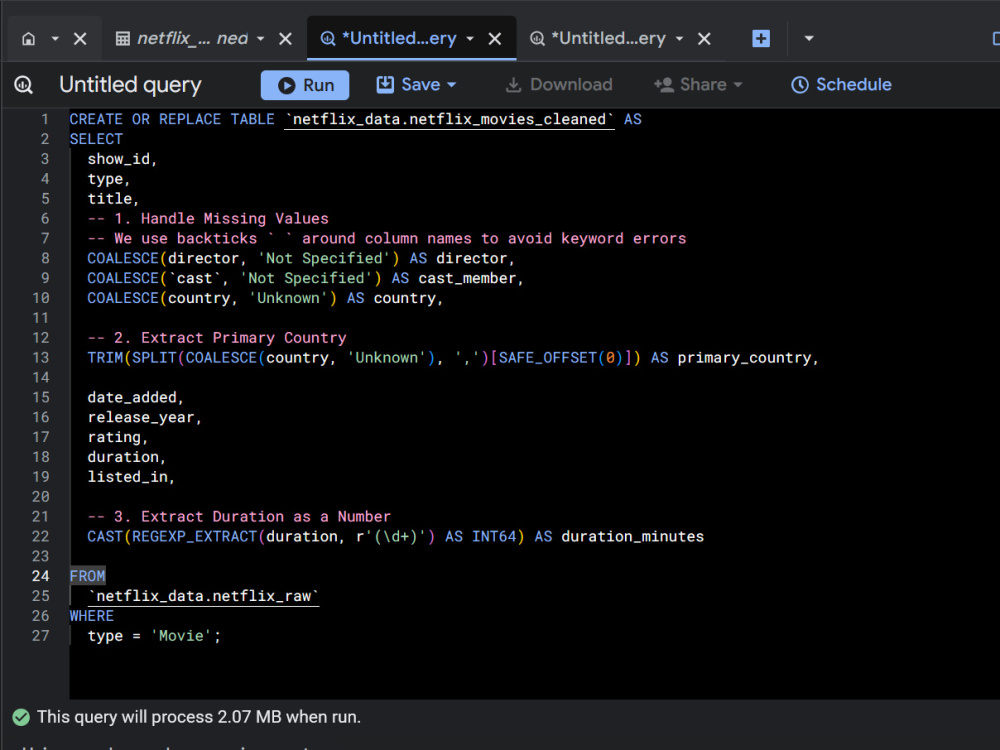Open dropdown on the active Untitled query tab
The width and height of the screenshot is (1000, 750).
(470, 39)
